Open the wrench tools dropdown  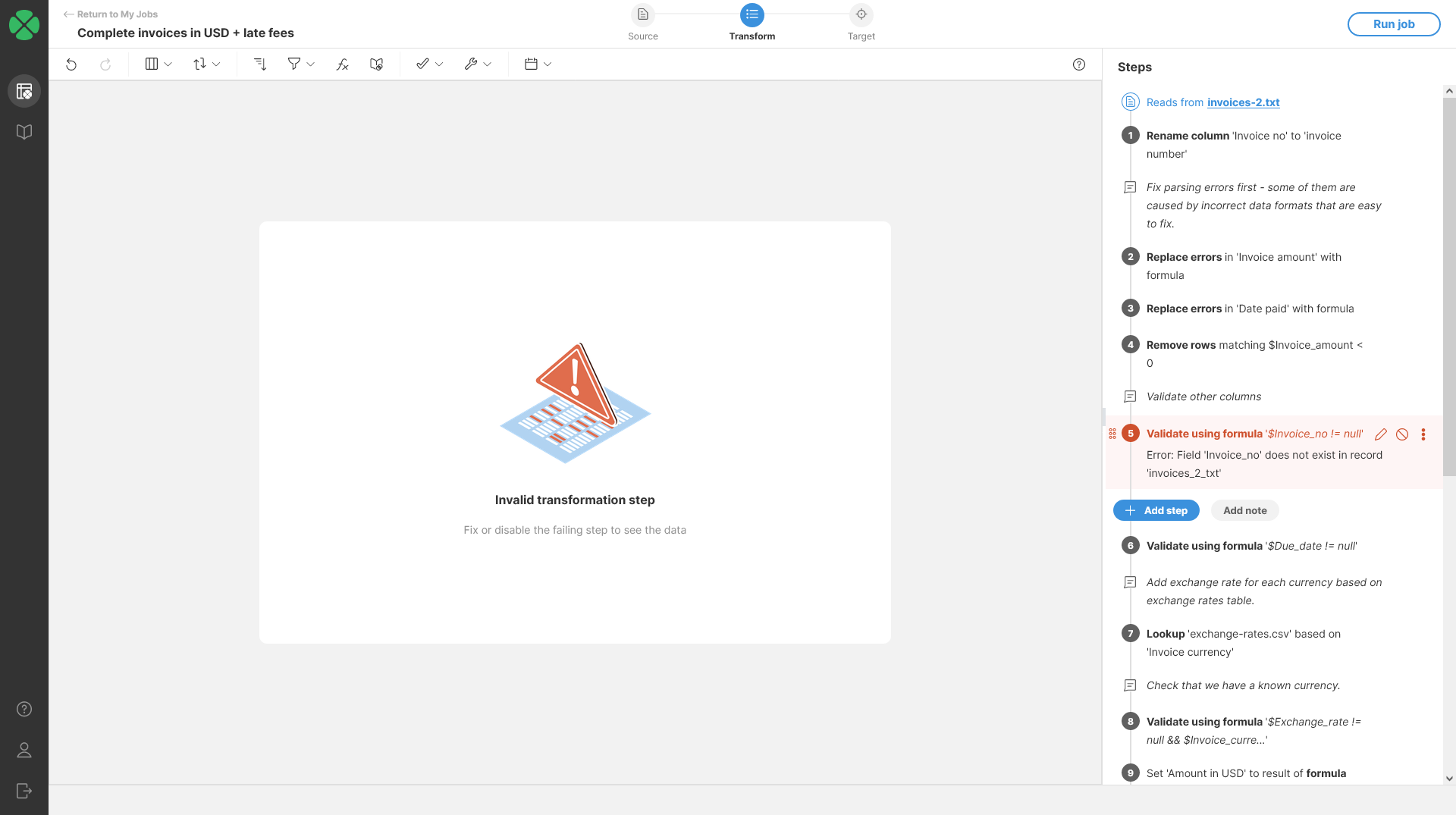click(x=478, y=64)
